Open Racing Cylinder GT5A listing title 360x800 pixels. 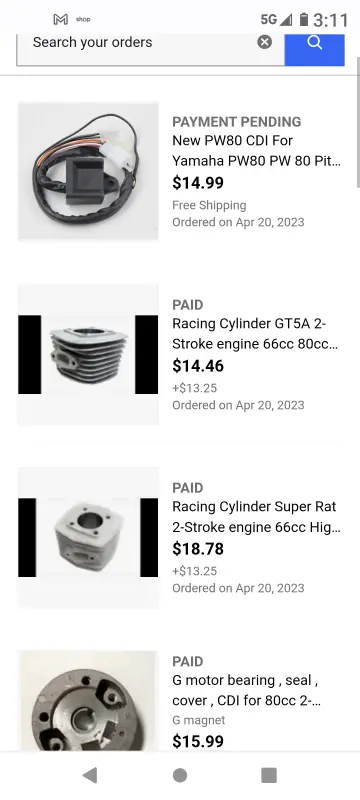pos(255,334)
